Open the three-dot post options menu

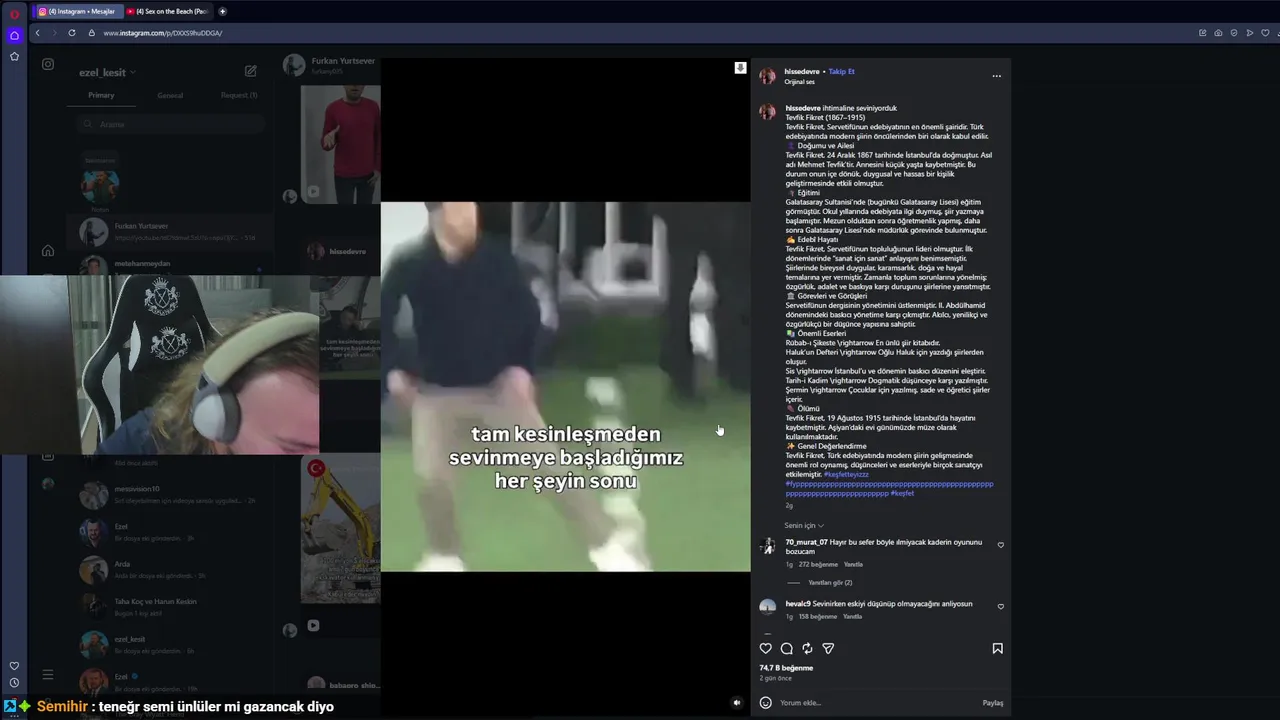point(996,76)
